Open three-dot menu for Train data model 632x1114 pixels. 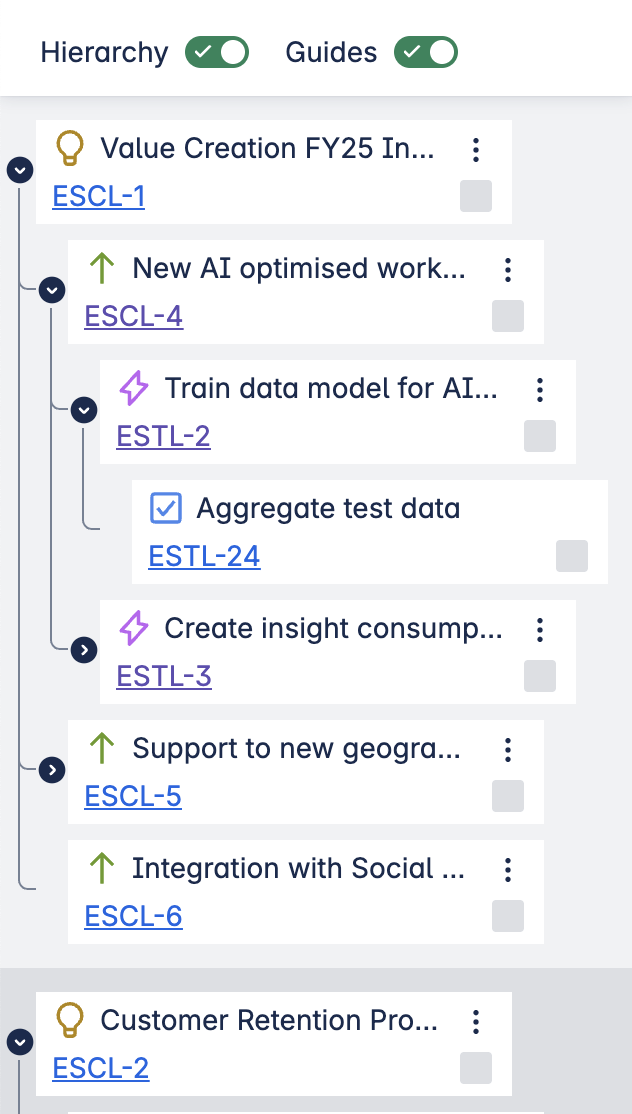(x=540, y=390)
